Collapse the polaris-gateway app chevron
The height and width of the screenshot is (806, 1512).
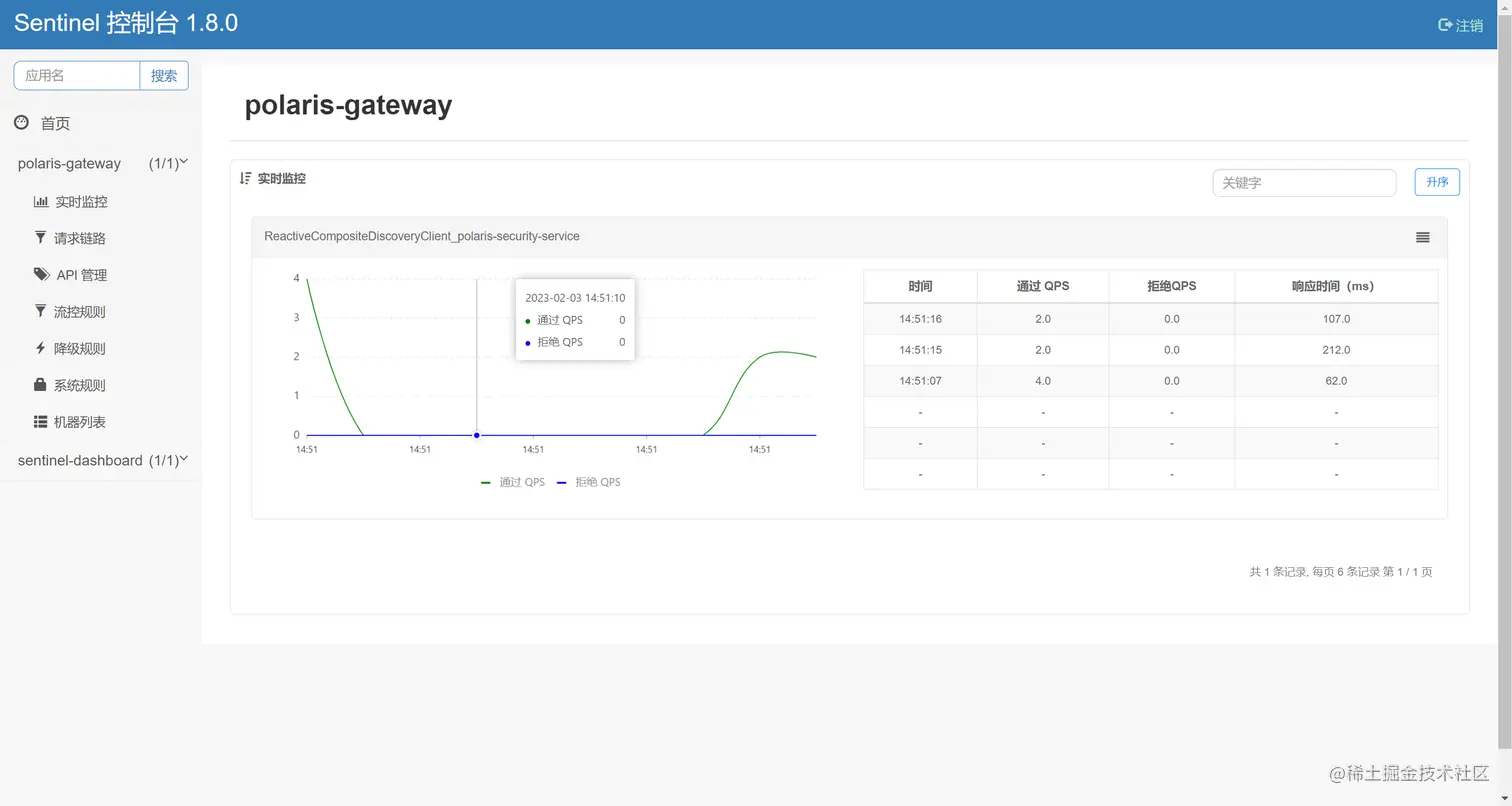pyautogui.click(x=183, y=162)
